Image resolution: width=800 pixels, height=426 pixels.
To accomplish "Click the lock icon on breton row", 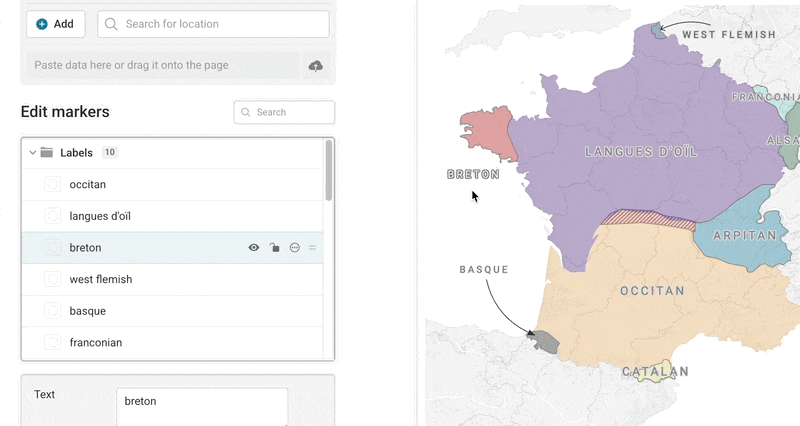I will [274, 248].
